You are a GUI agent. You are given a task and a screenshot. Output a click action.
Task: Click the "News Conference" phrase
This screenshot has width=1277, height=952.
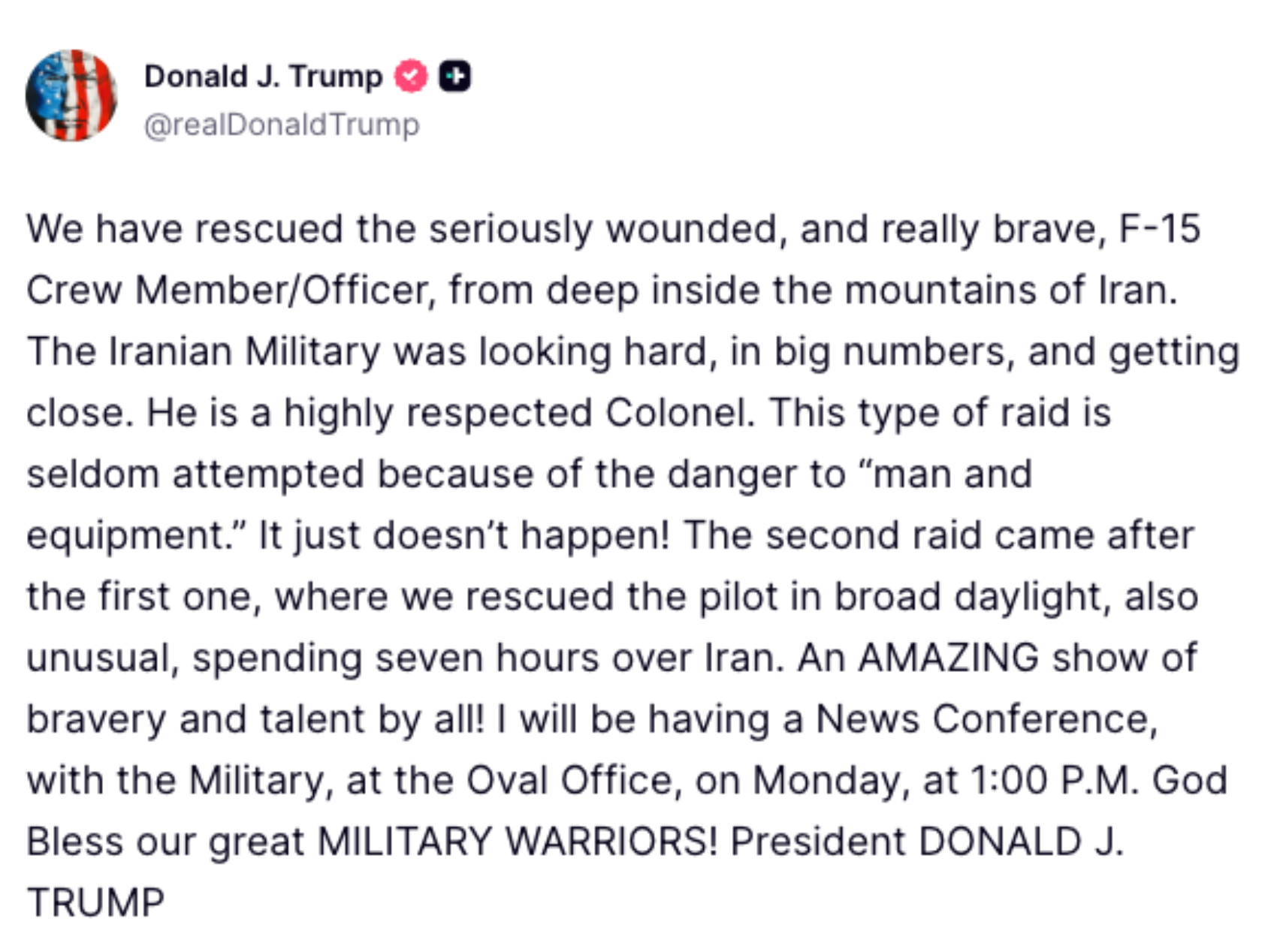(x=986, y=719)
